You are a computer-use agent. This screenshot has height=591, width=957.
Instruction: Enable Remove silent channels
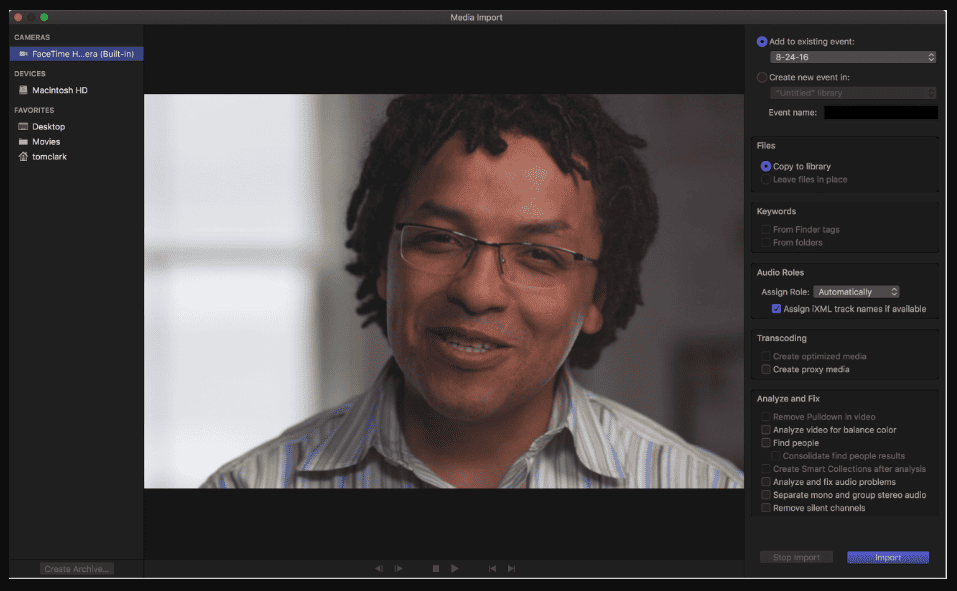tap(765, 508)
